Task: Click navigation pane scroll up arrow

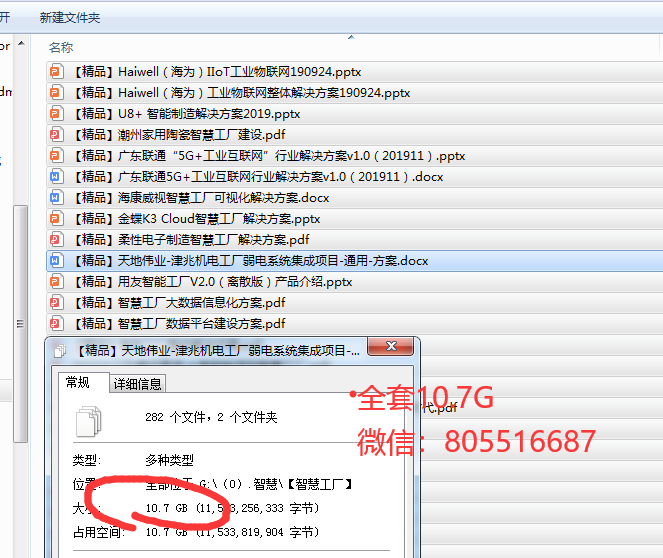Action: [x=21, y=44]
